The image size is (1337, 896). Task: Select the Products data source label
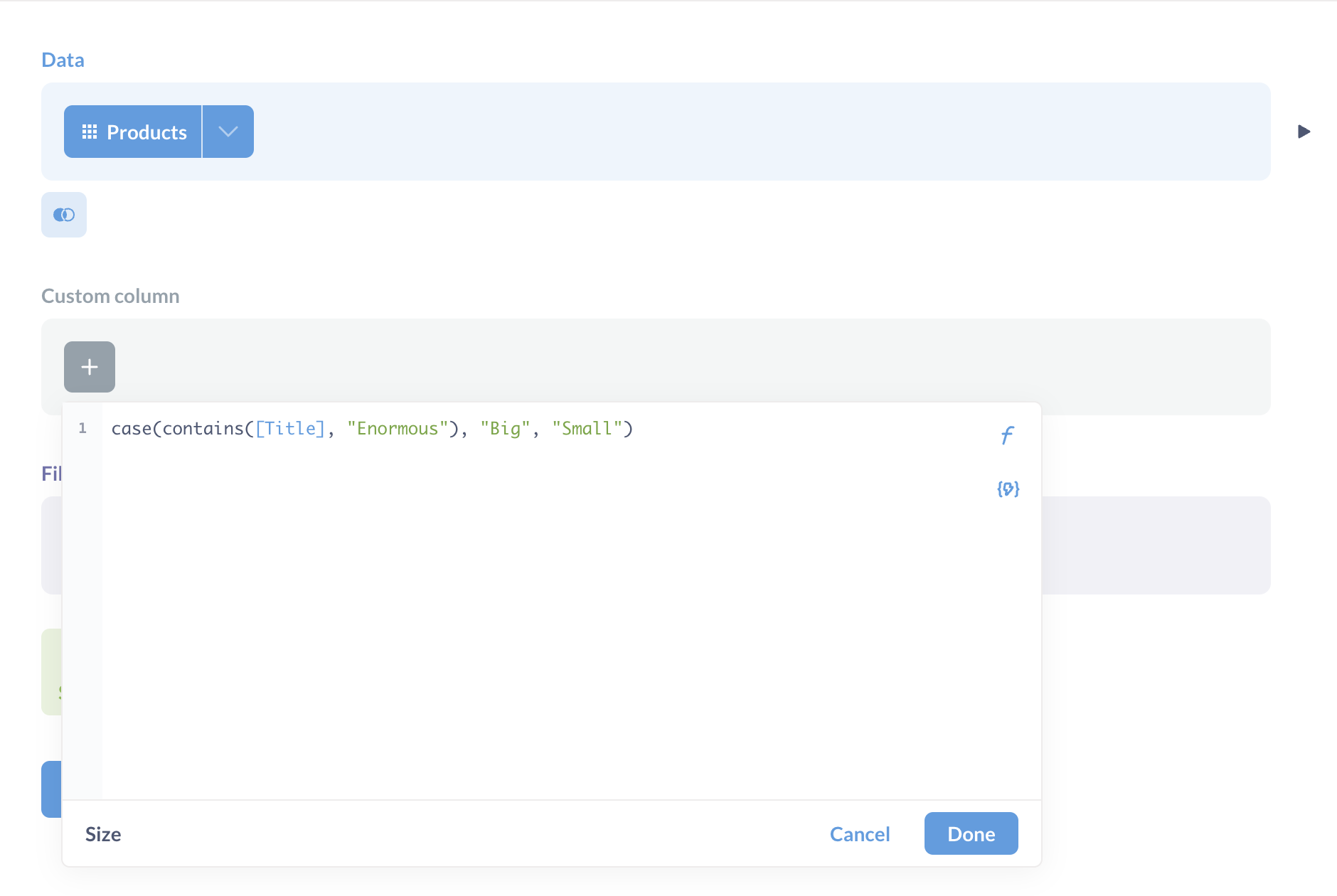pyautogui.click(x=147, y=132)
